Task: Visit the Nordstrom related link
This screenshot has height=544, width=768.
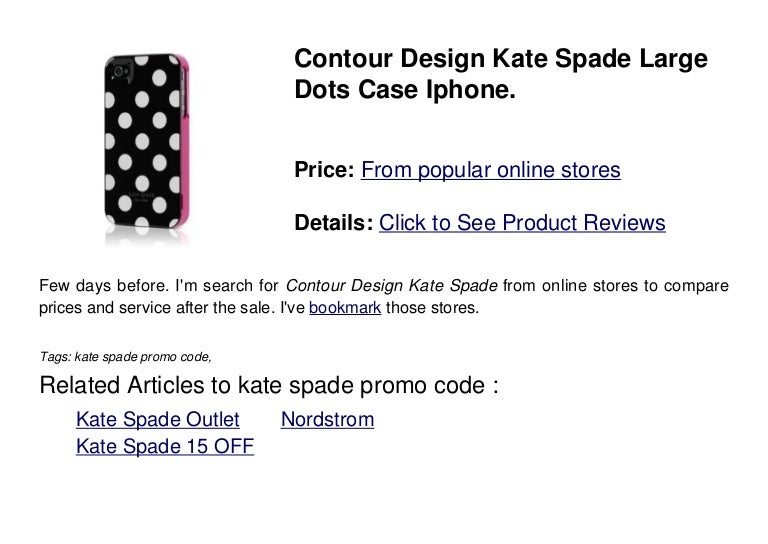Action: (328, 420)
